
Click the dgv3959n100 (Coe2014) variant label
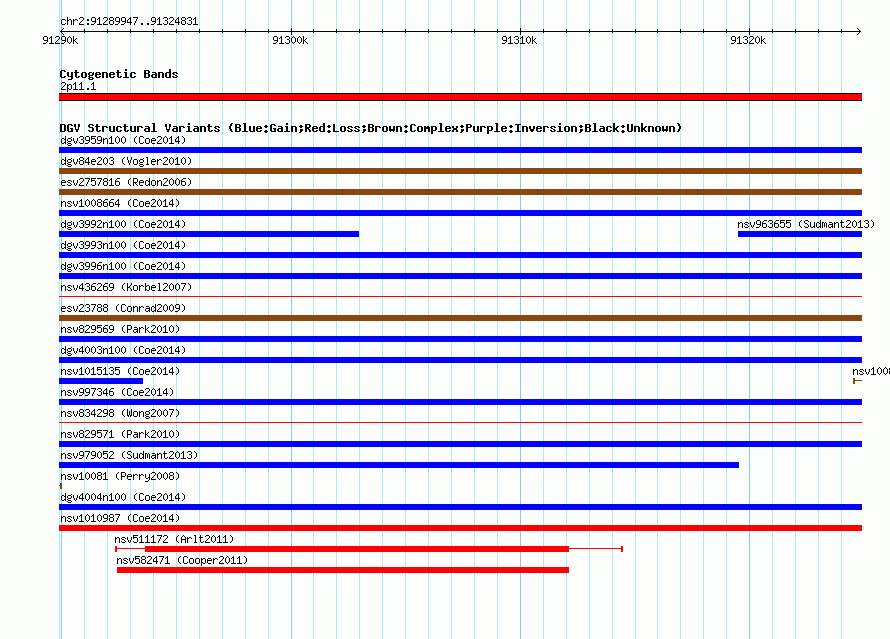123,140
